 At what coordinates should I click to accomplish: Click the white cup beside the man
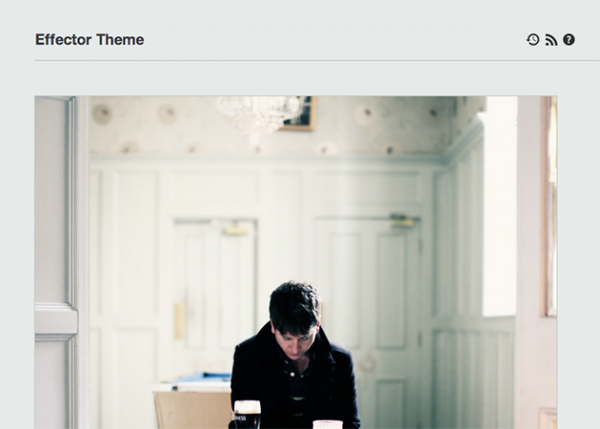(328, 424)
